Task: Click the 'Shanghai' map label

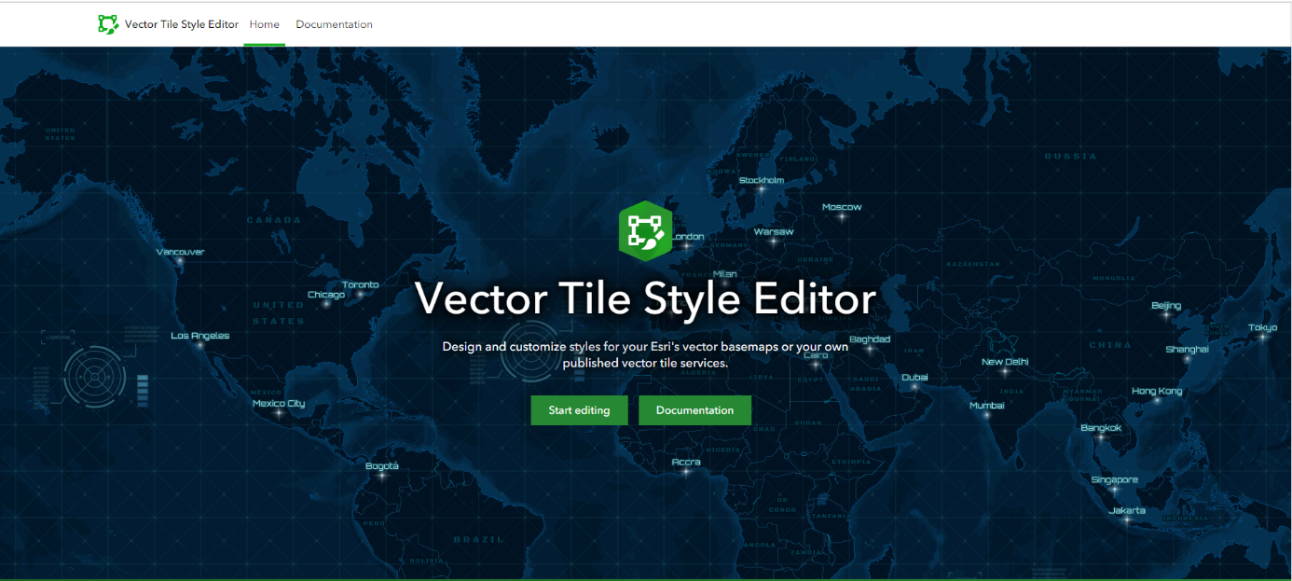Action: click(1187, 349)
